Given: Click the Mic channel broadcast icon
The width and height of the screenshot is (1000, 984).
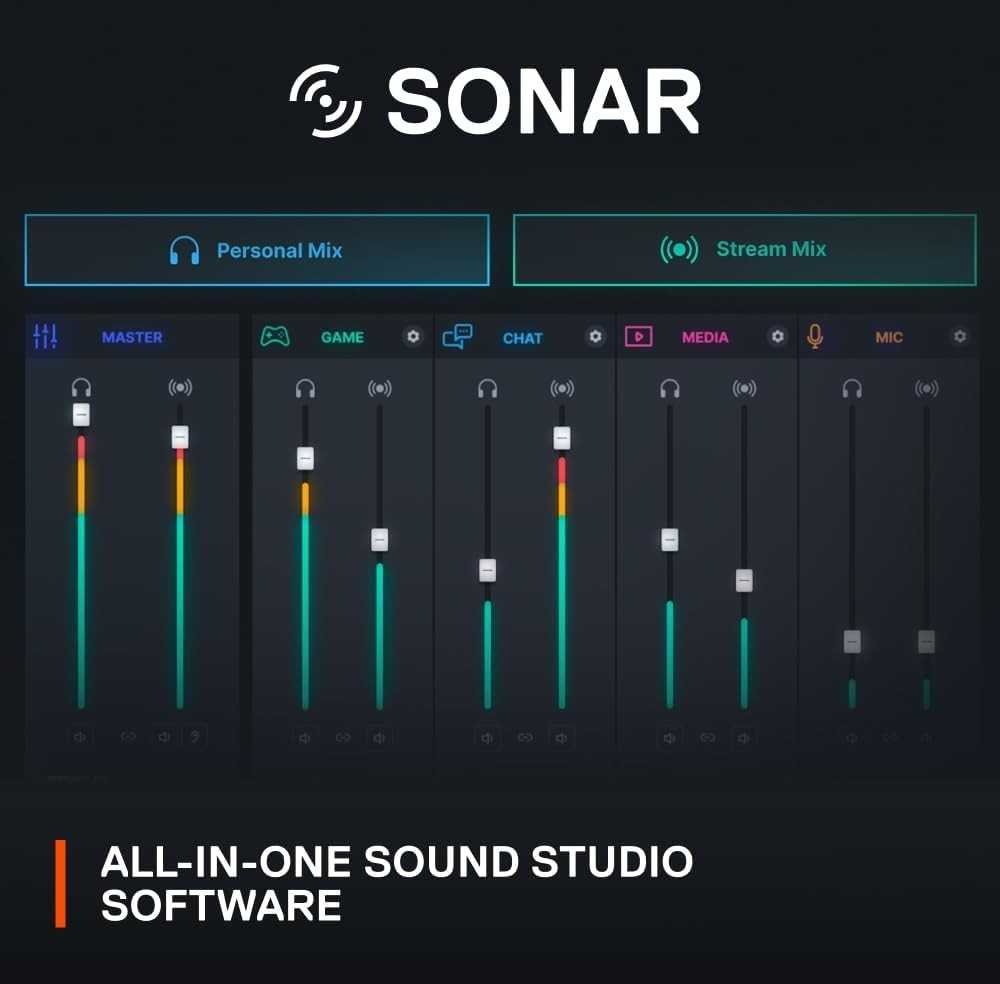Looking at the screenshot, I should coord(926,388).
